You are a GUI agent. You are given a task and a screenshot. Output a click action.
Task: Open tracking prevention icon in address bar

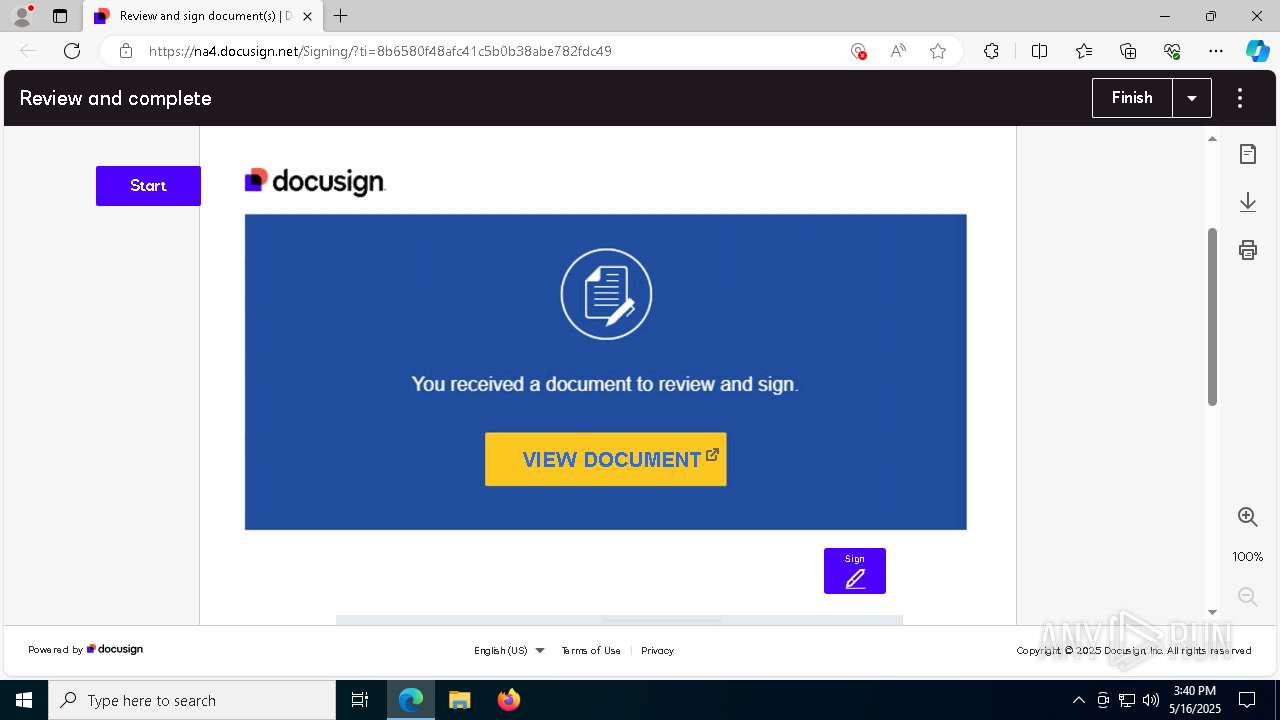coord(858,51)
